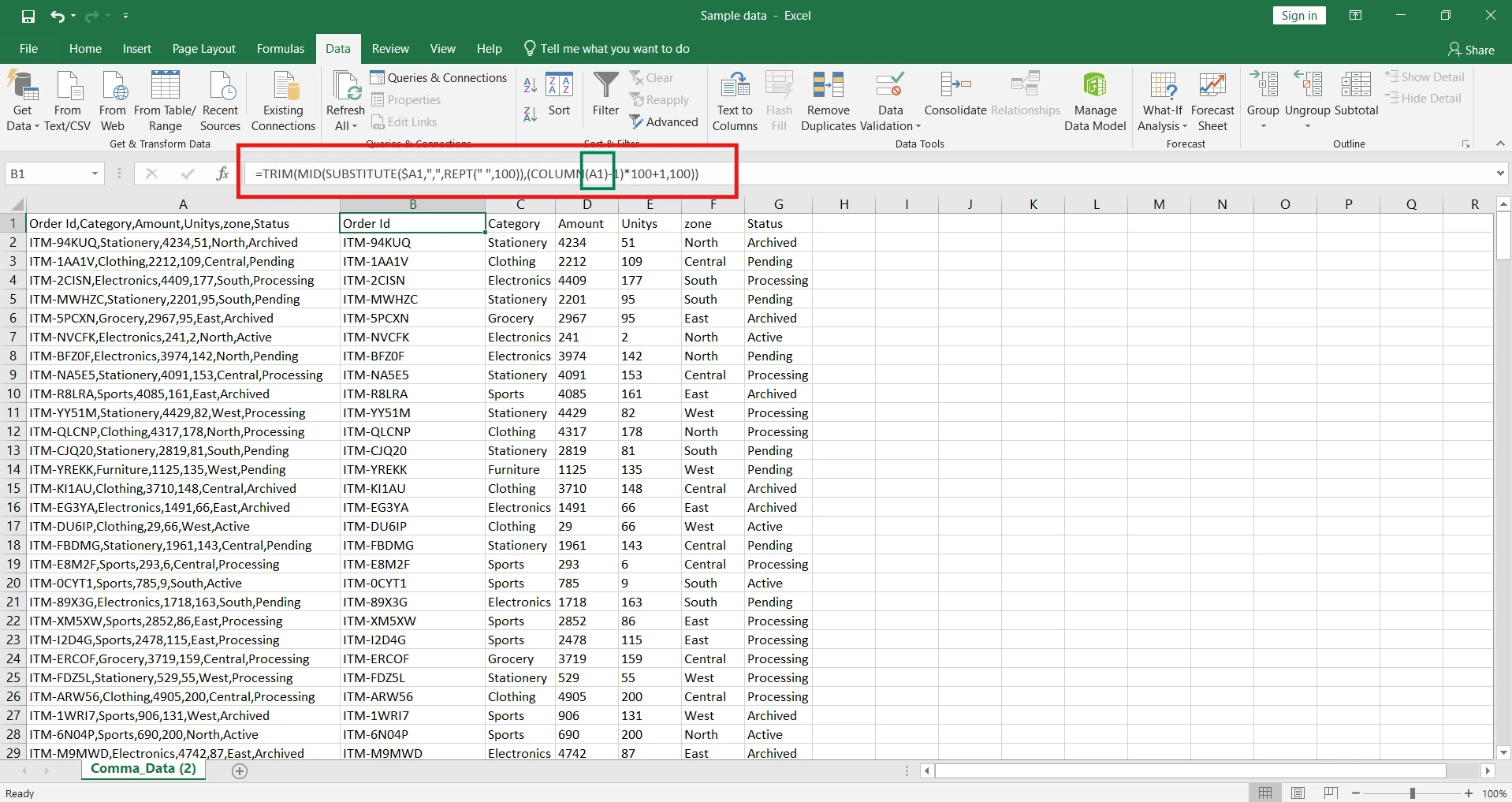Switch to Page Break Preview view

click(x=1331, y=793)
